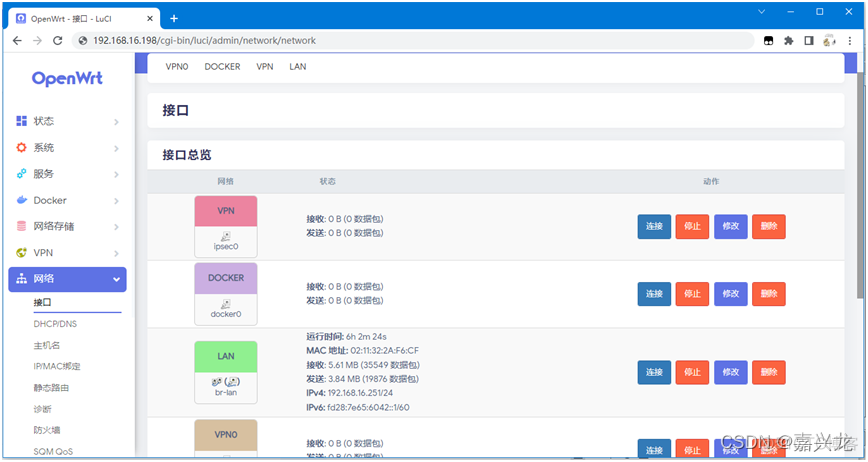Open the 主机名 submenu item

47,345
